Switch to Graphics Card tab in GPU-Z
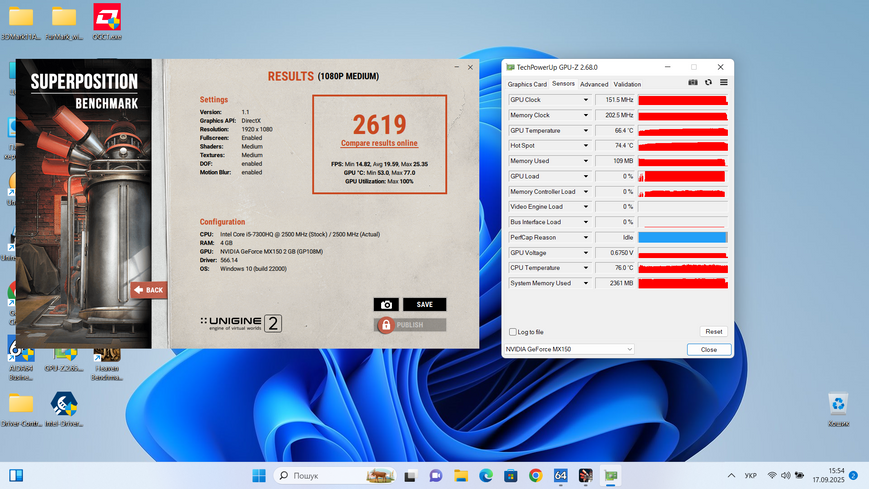The width and height of the screenshot is (869, 489). 527,84
